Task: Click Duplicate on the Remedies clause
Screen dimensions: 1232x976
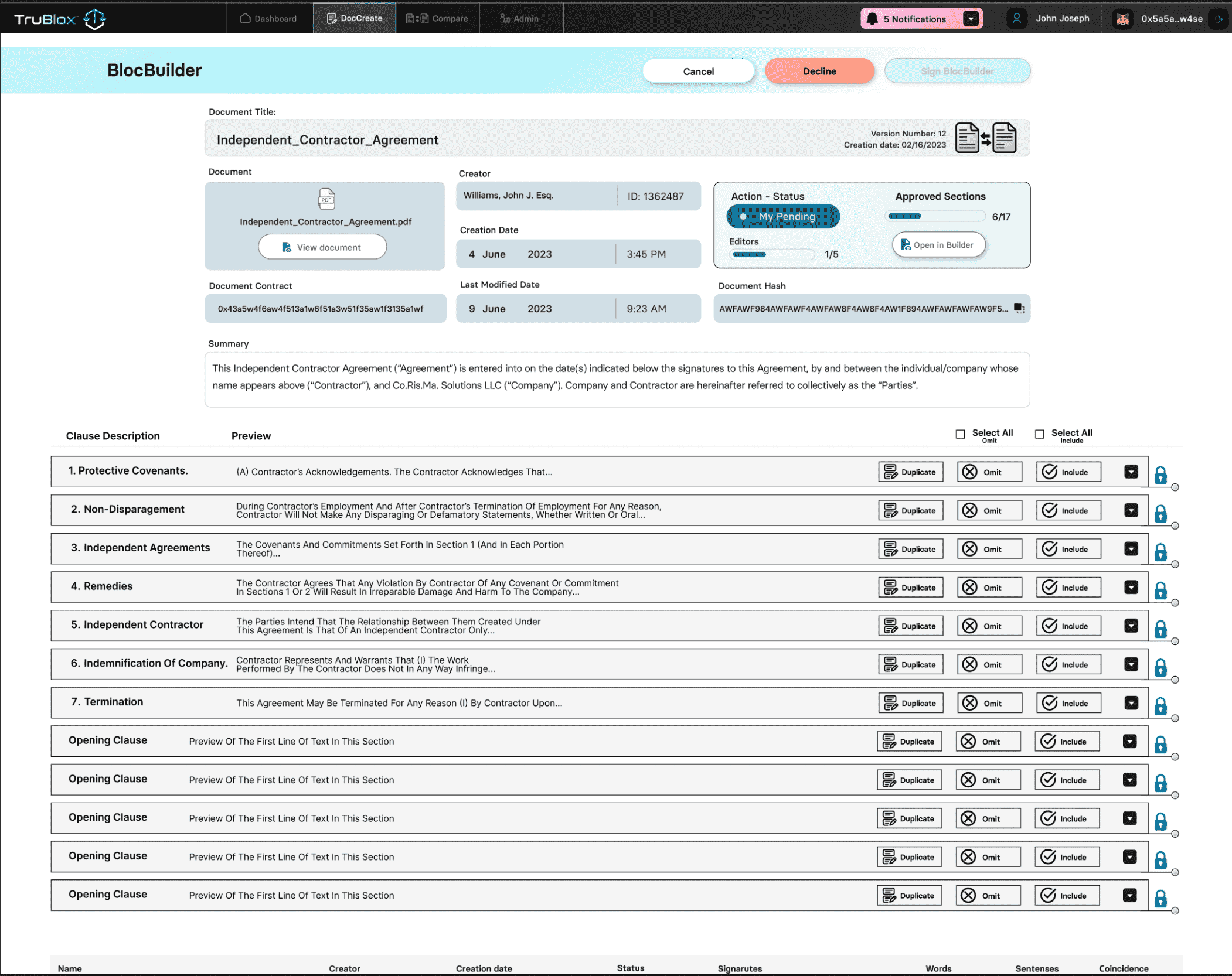Action: click(910, 588)
